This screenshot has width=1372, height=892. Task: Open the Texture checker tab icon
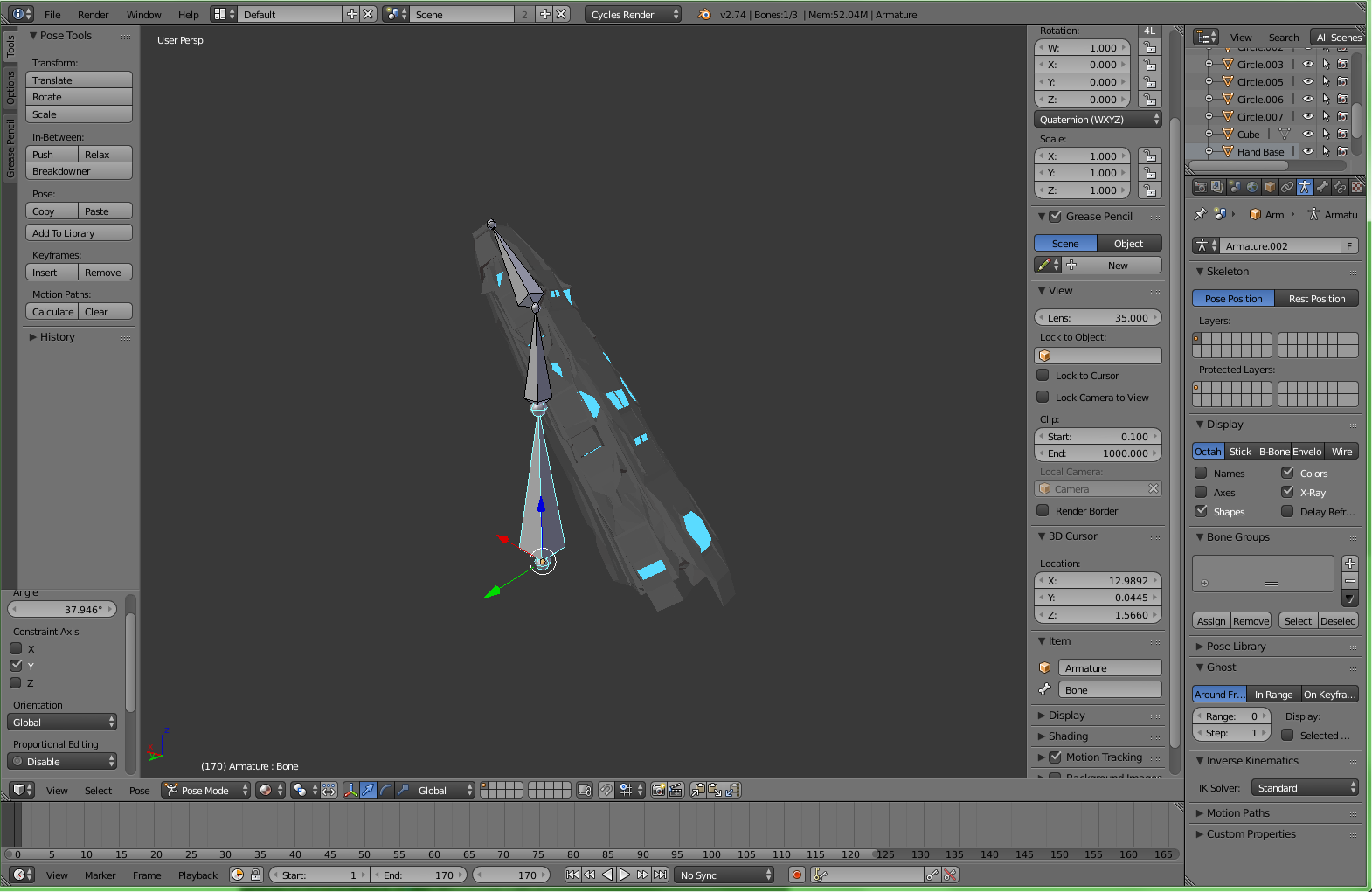pos(1356,187)
